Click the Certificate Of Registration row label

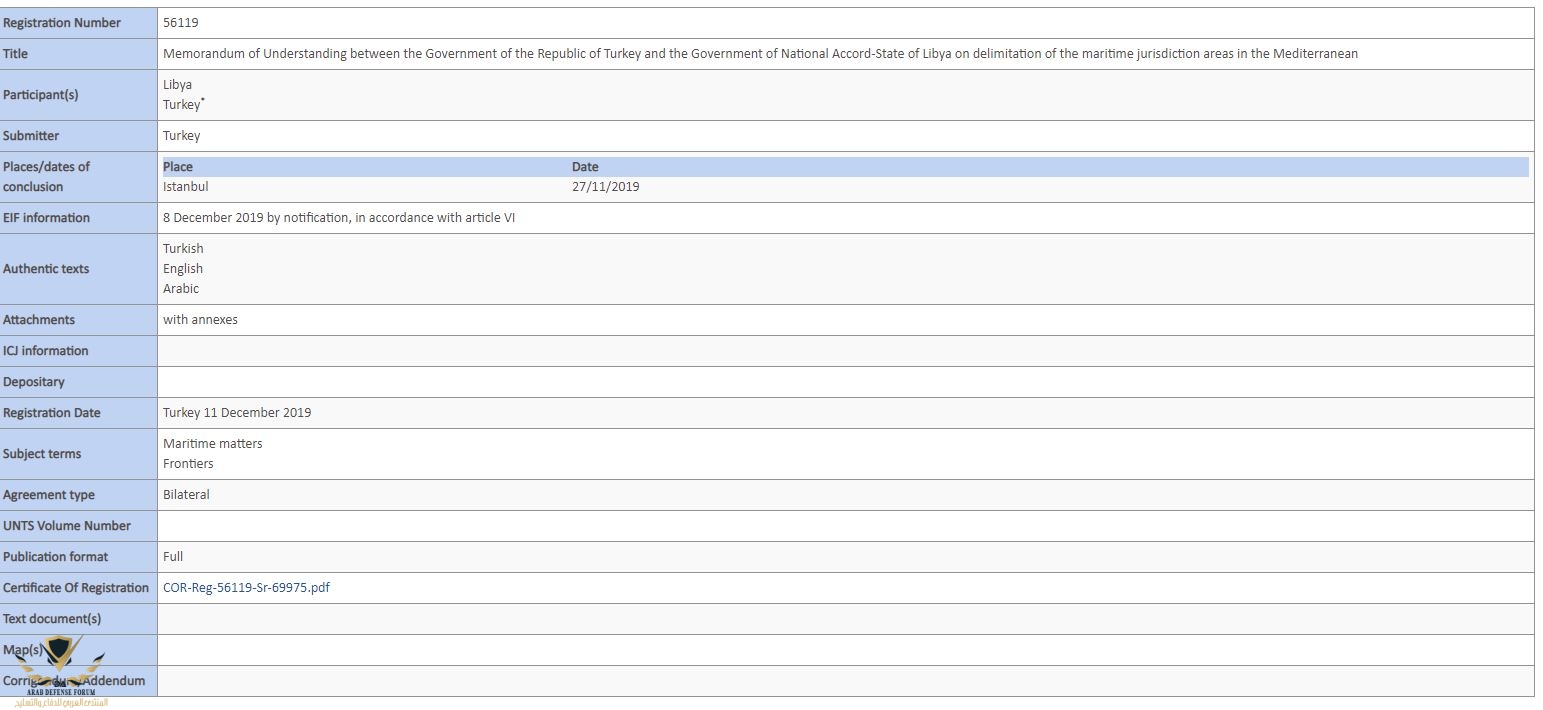[76, 588]
